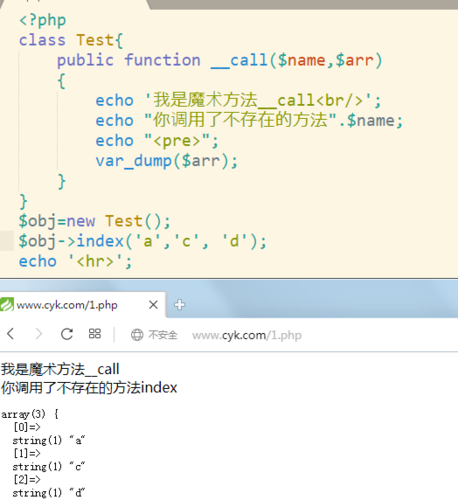The width and height of the screenshot is (458, 500).
Task: Click the tab's green favicon
Action: coord(7,304)
